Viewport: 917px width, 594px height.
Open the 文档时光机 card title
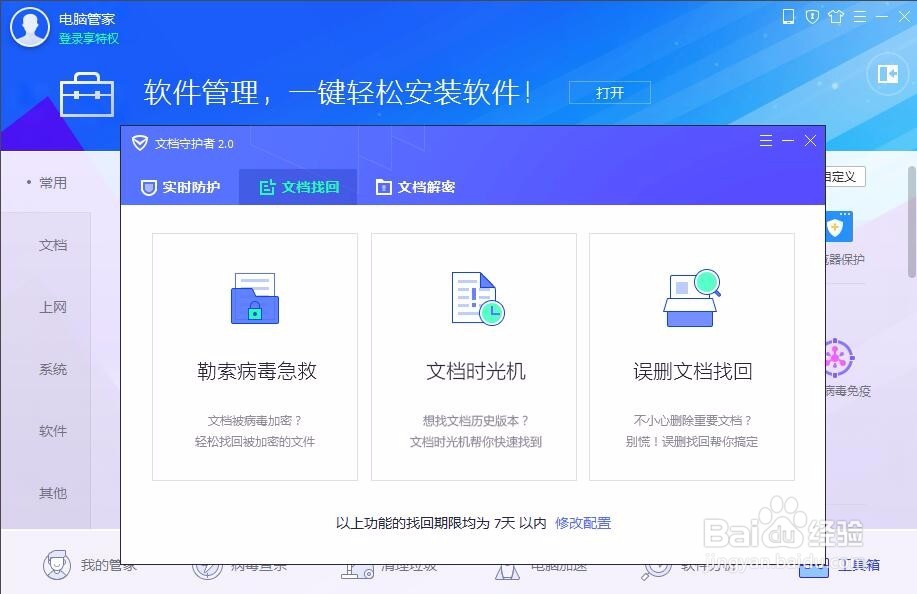[x=475, y=371]
